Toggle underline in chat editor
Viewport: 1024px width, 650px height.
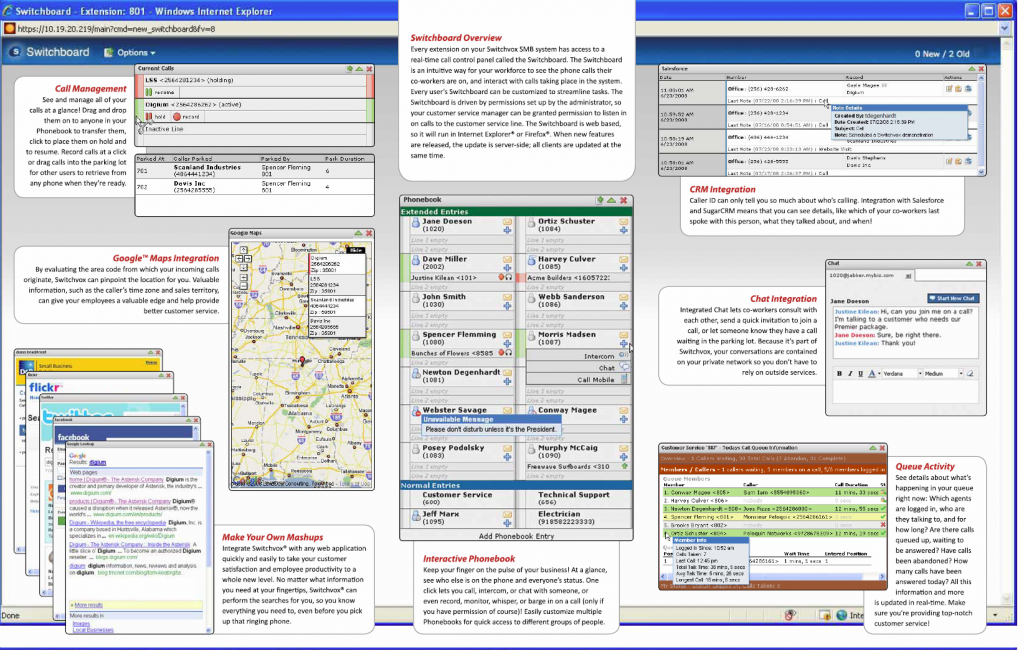(861, 374)
